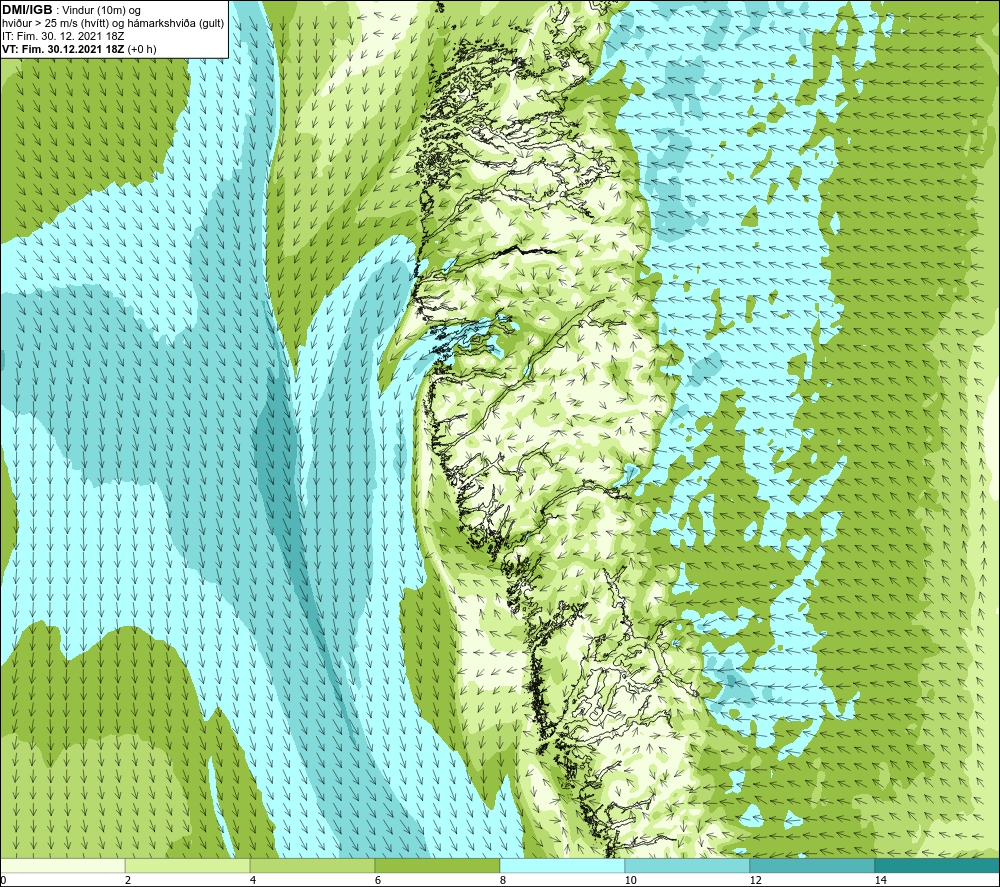Screen dimensions: 1000x887
Task: Click the 'VT: Fim. 30.12.2021 18Z (+0 h)' line
Action: click(x=79, y=49)
